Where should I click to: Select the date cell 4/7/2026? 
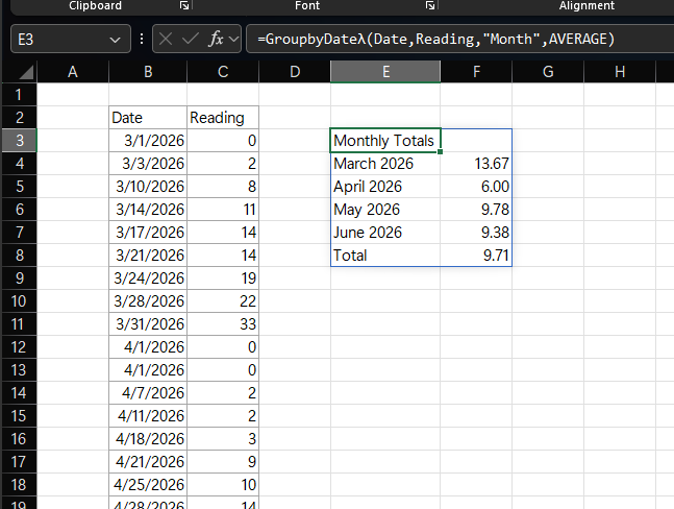click(x=148, y=392)
